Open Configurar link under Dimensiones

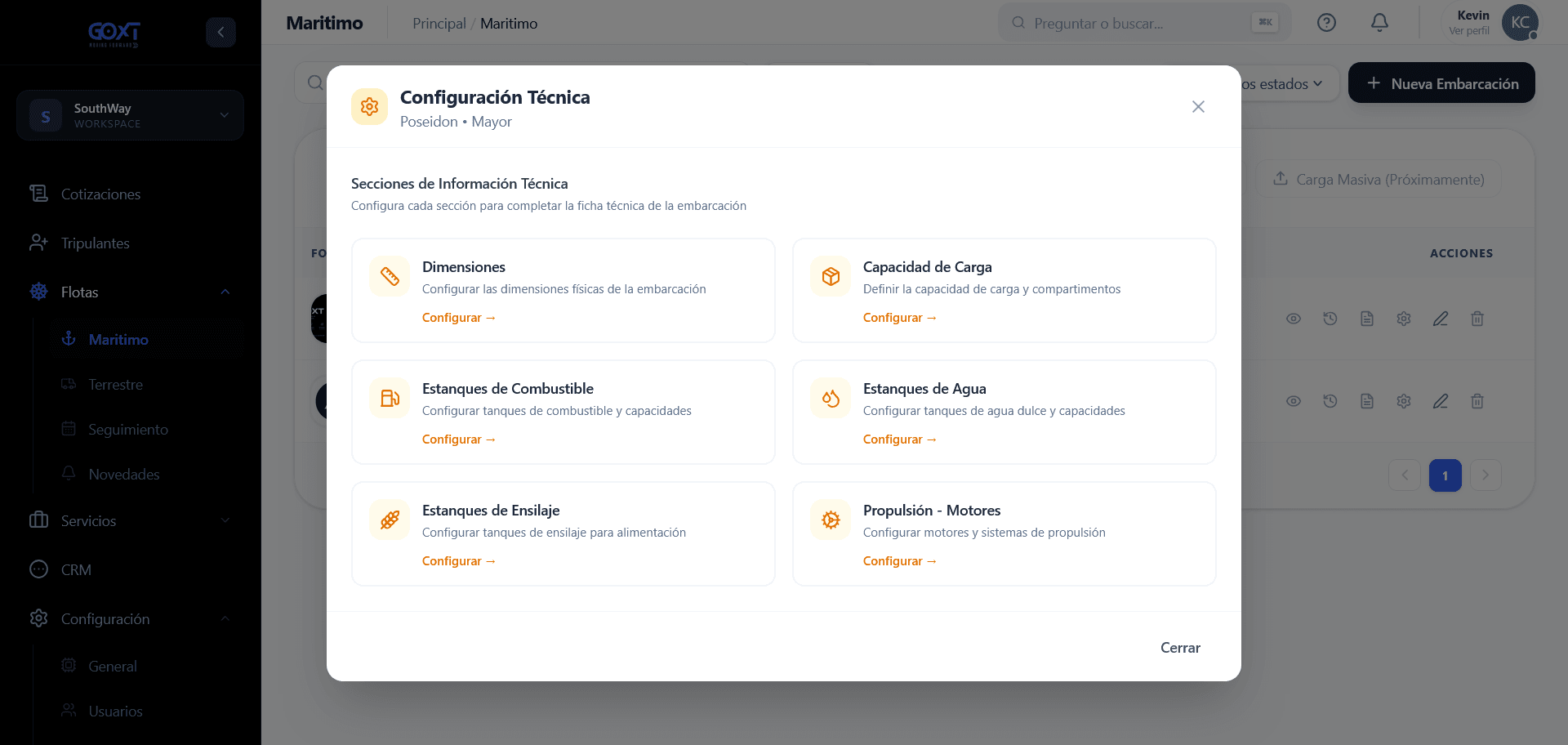(459, 318)
